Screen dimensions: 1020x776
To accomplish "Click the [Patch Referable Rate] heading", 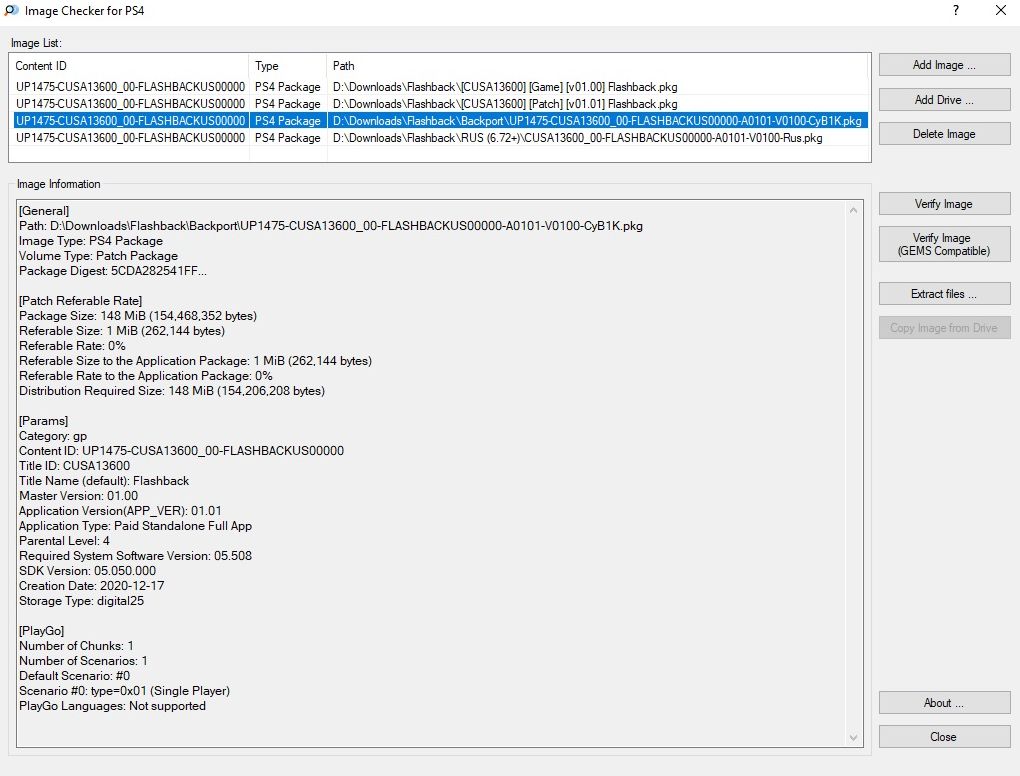I will pos(81,301).
